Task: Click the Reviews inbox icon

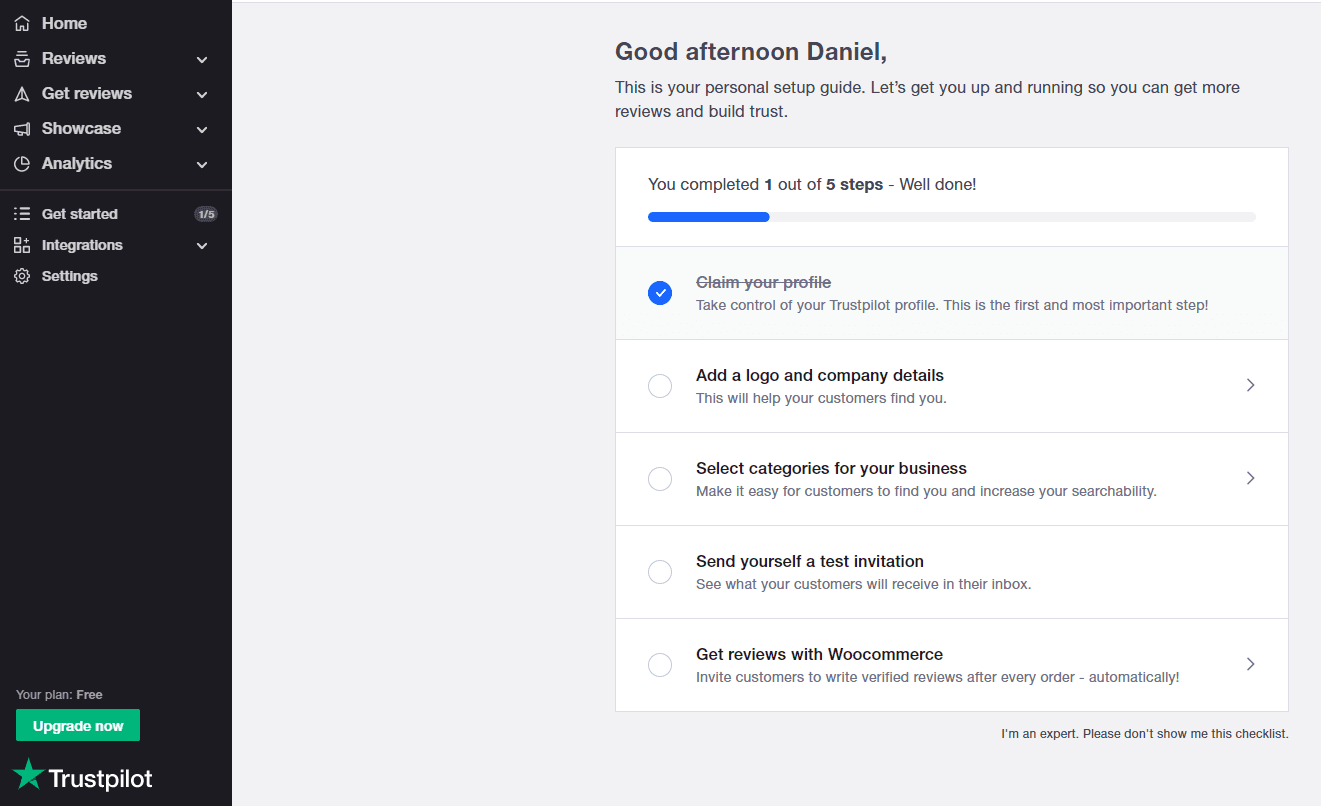Action: pyautogui.click(x=22, y=59)
